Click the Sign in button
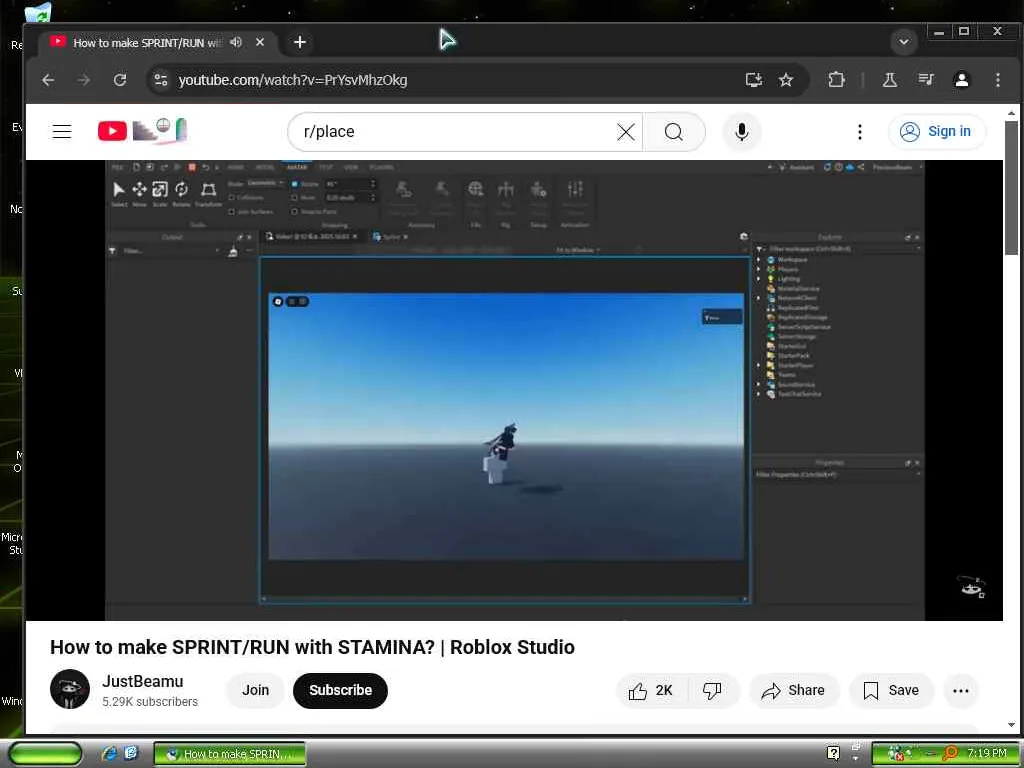 (936, 131)
